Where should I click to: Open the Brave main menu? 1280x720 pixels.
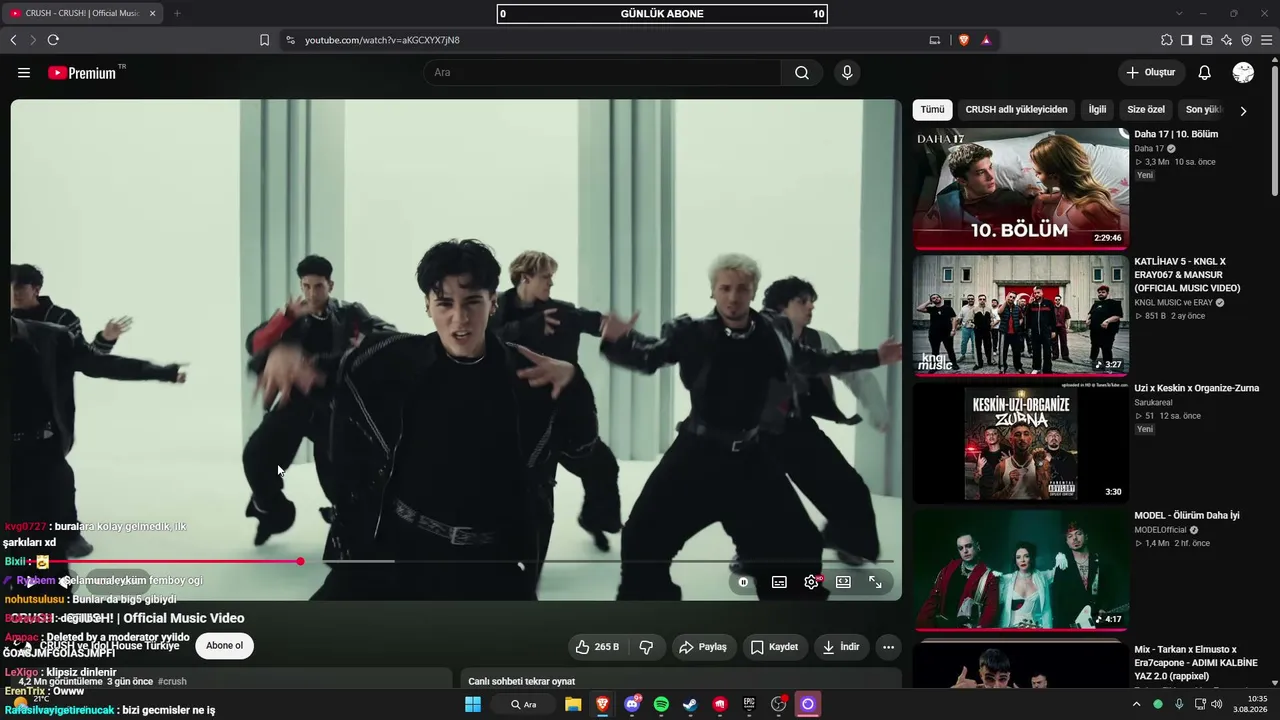(1267, 40)
